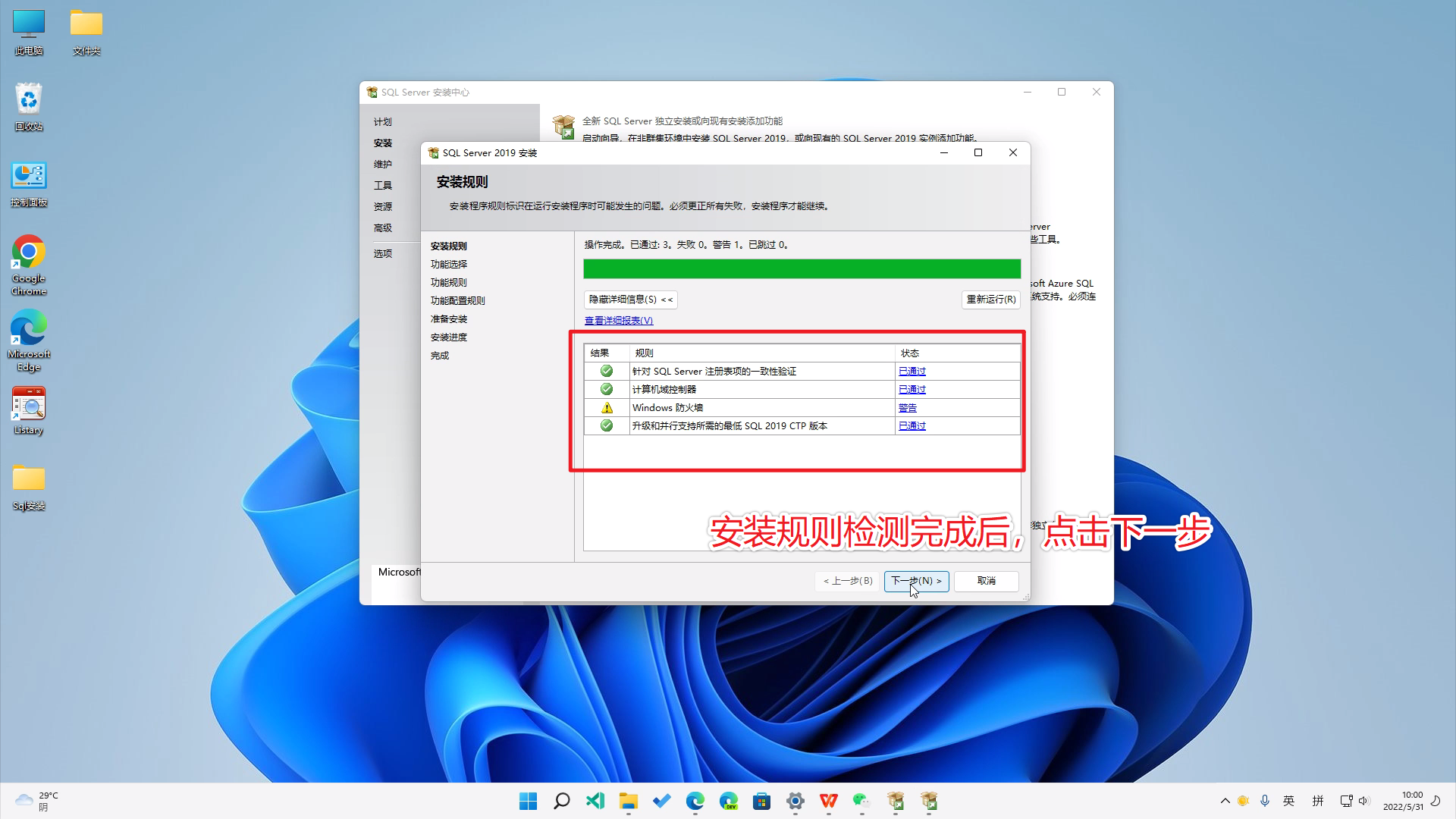This screenshot has width=1456, height=819.
Task: Click the 规则 column header
Action: click(x=761, y=353)
